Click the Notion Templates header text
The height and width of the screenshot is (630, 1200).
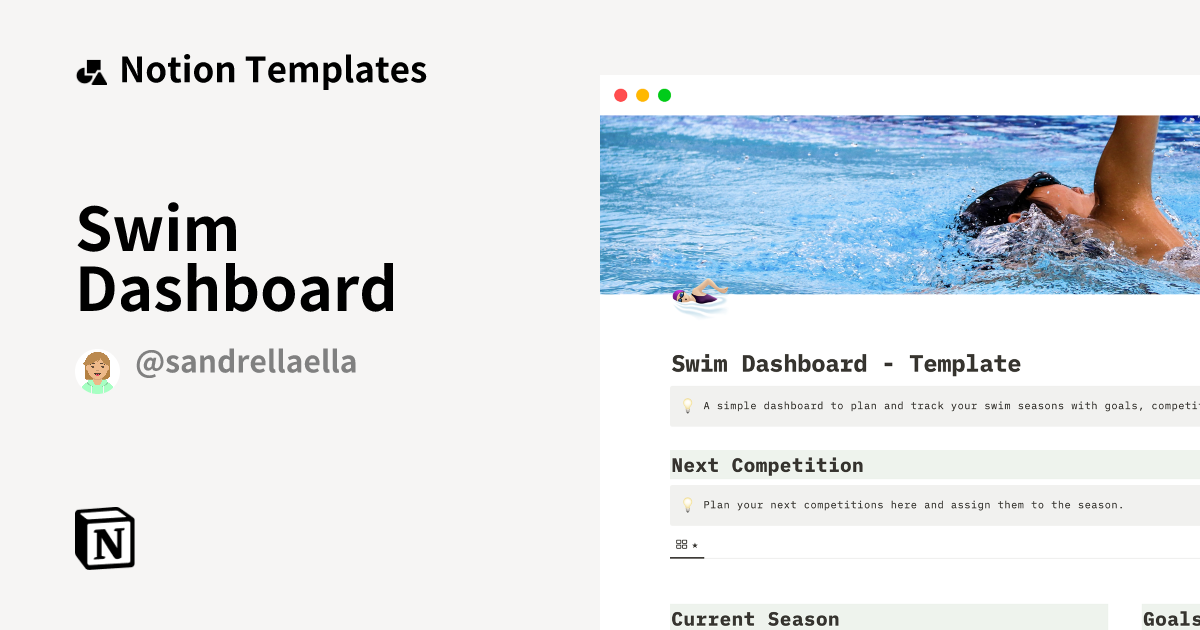pyautogui.click(x=273, y=69)
